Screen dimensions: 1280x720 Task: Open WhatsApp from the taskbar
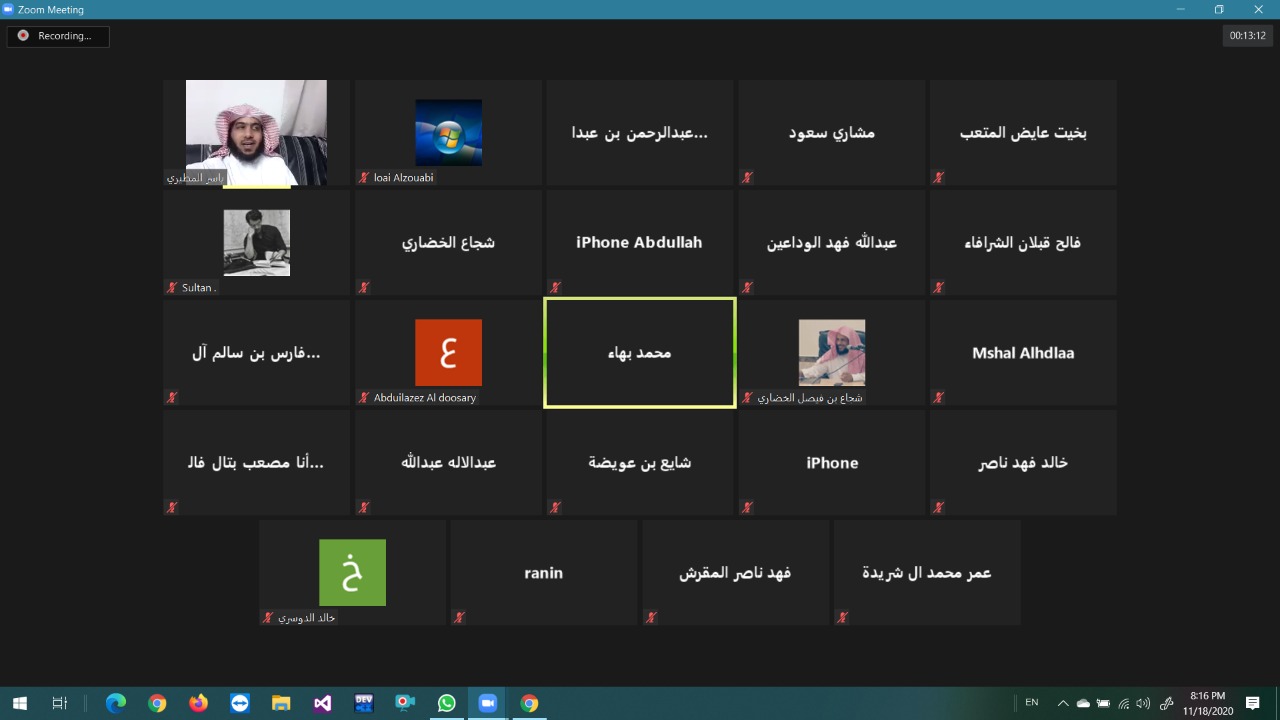446,703
